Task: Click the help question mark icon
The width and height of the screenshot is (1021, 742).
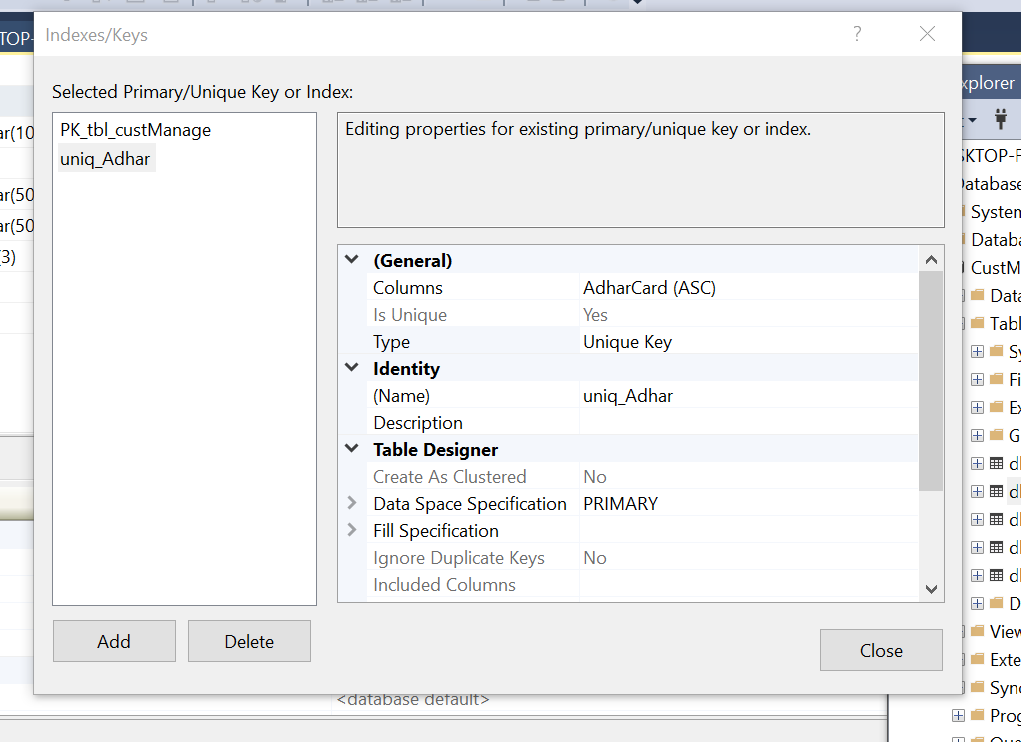Action: click(x=856, y=34)
